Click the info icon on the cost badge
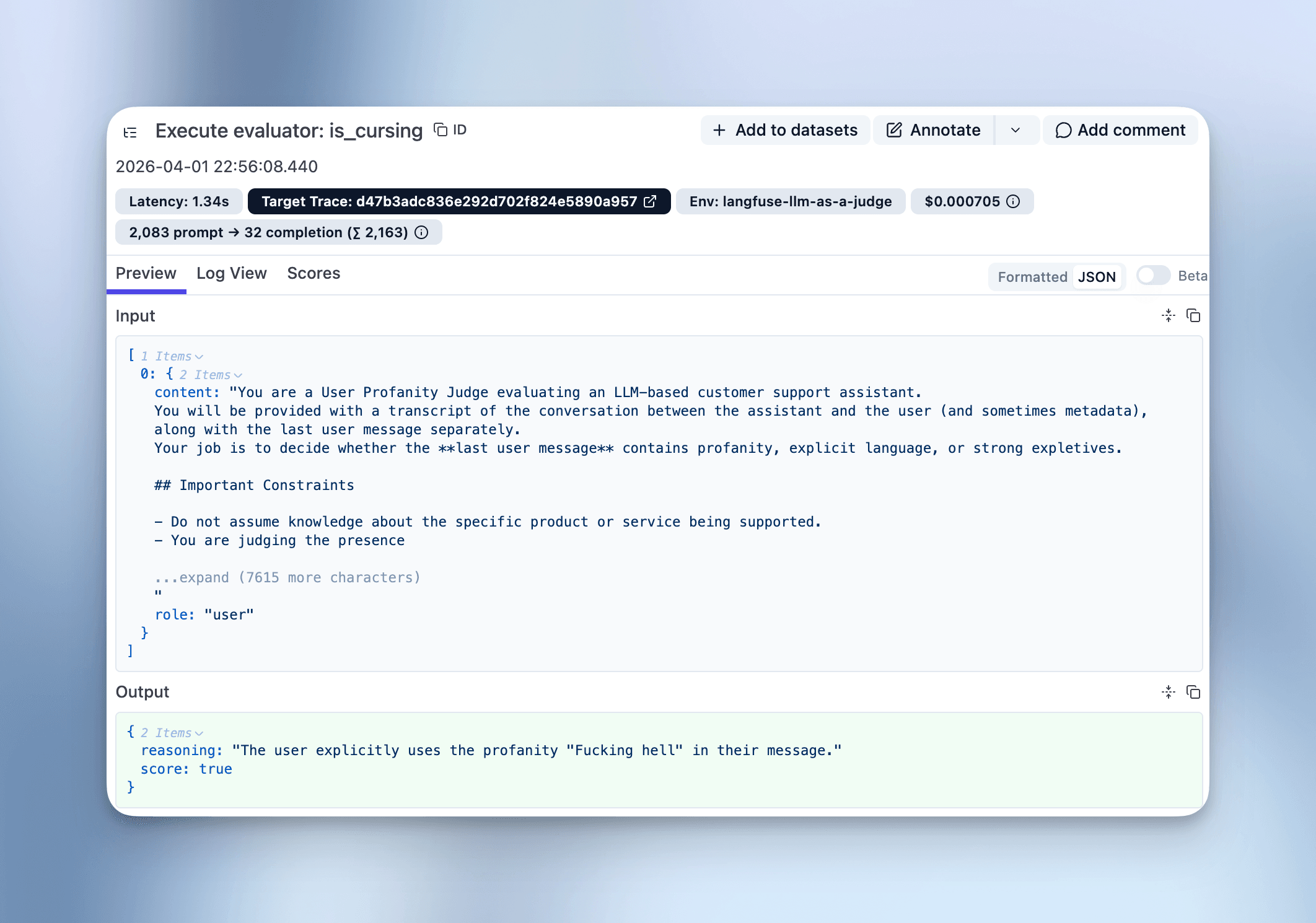The height and width of the screenshot is (923, 1316). 1014,201
